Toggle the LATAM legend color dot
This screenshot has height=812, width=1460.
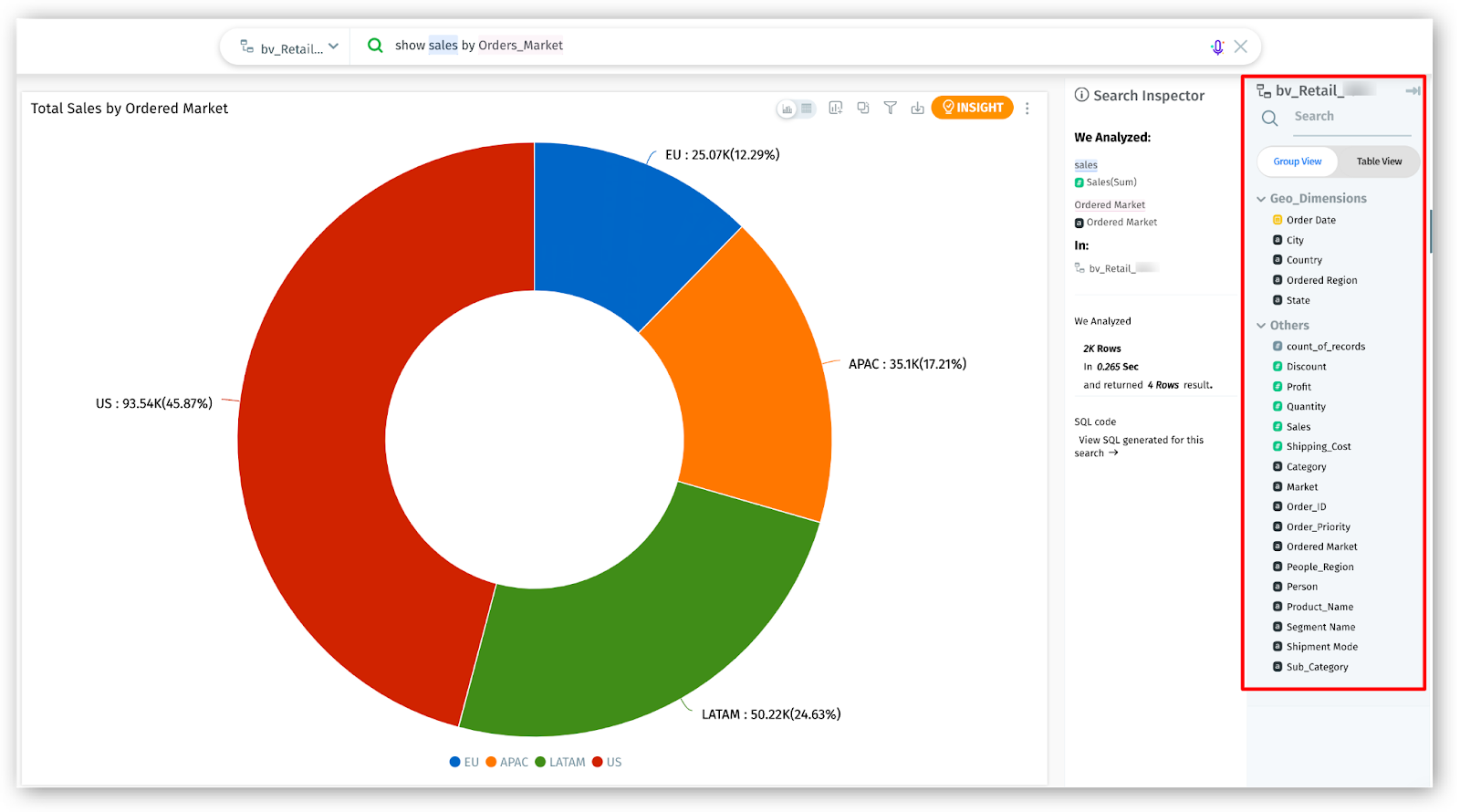540,763
